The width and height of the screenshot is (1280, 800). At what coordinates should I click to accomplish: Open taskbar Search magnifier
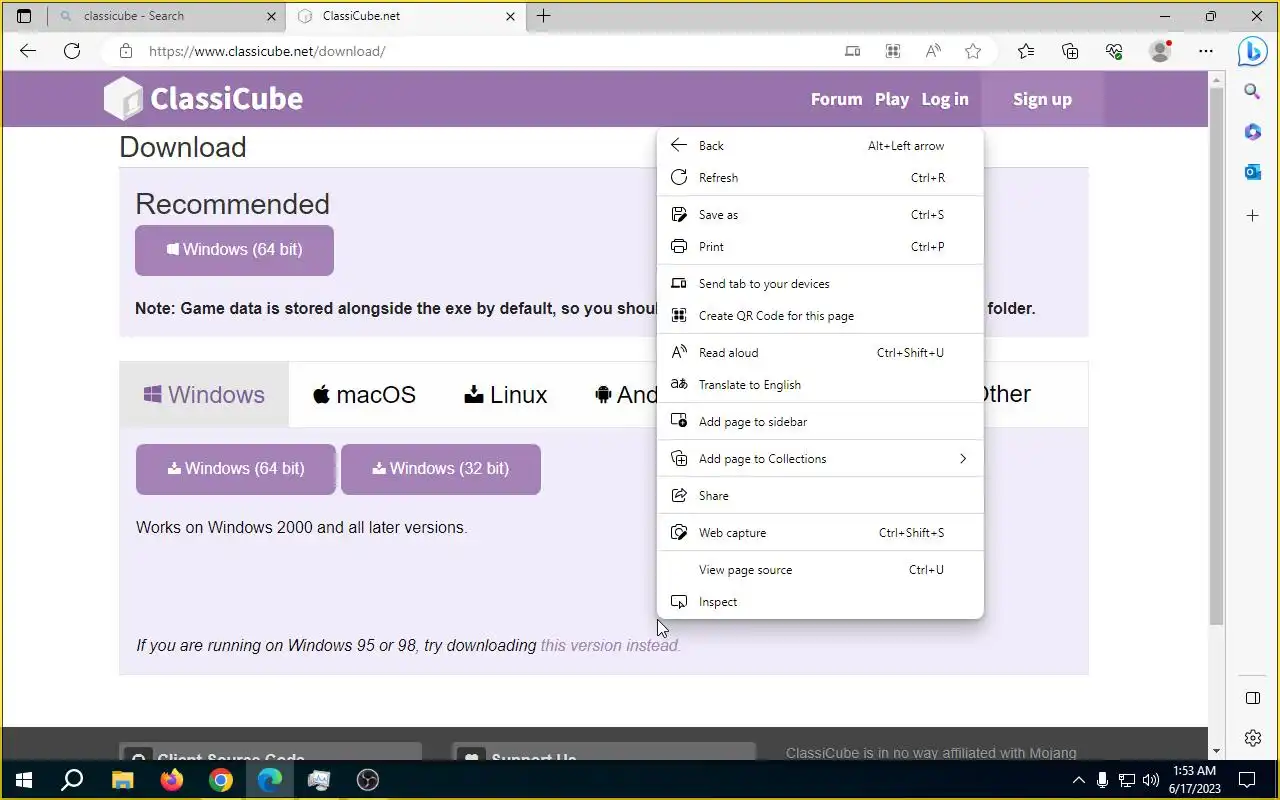pos(72,780)
